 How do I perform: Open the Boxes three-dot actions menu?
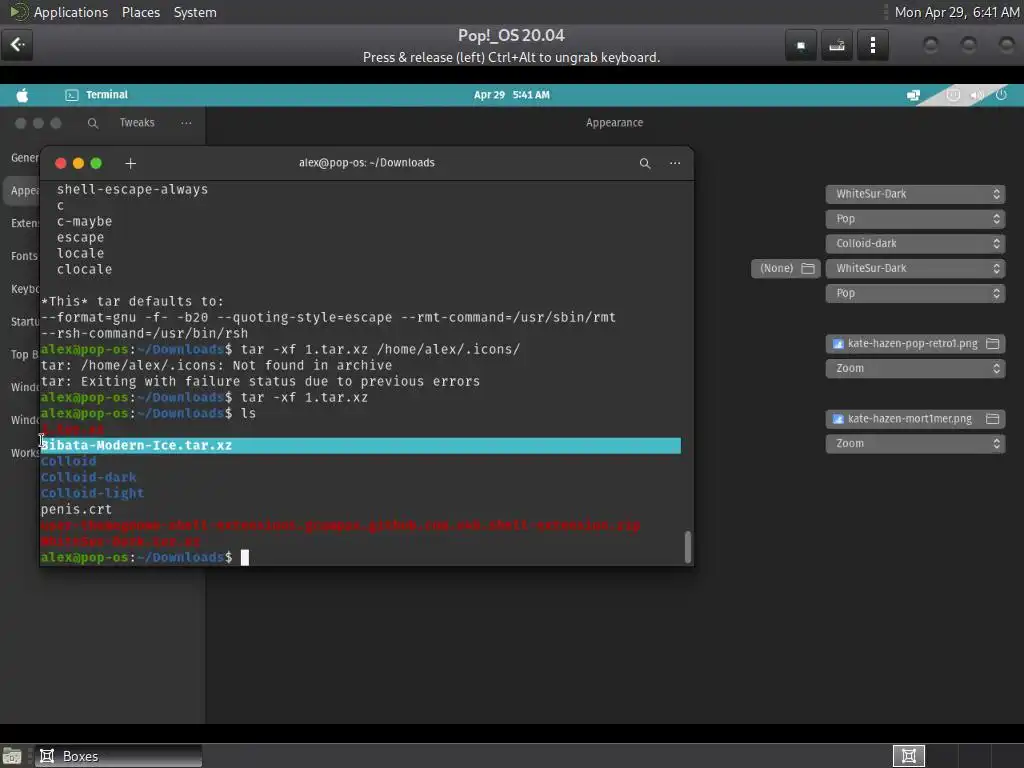[x=872, y=45]
